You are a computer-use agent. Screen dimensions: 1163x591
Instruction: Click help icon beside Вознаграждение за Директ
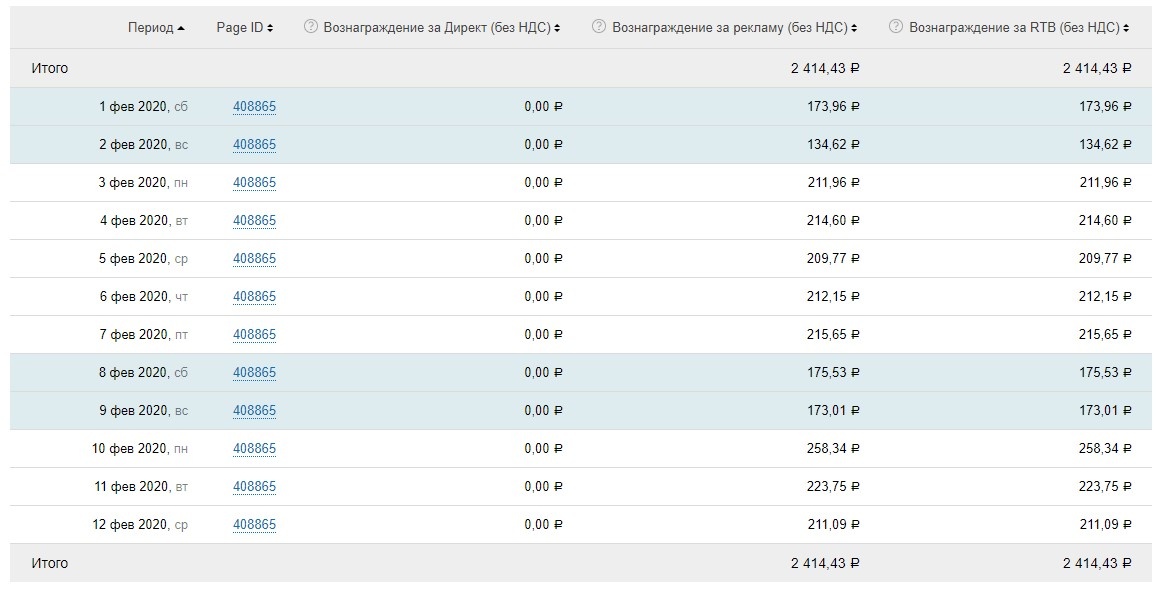[x=310, y=28]
